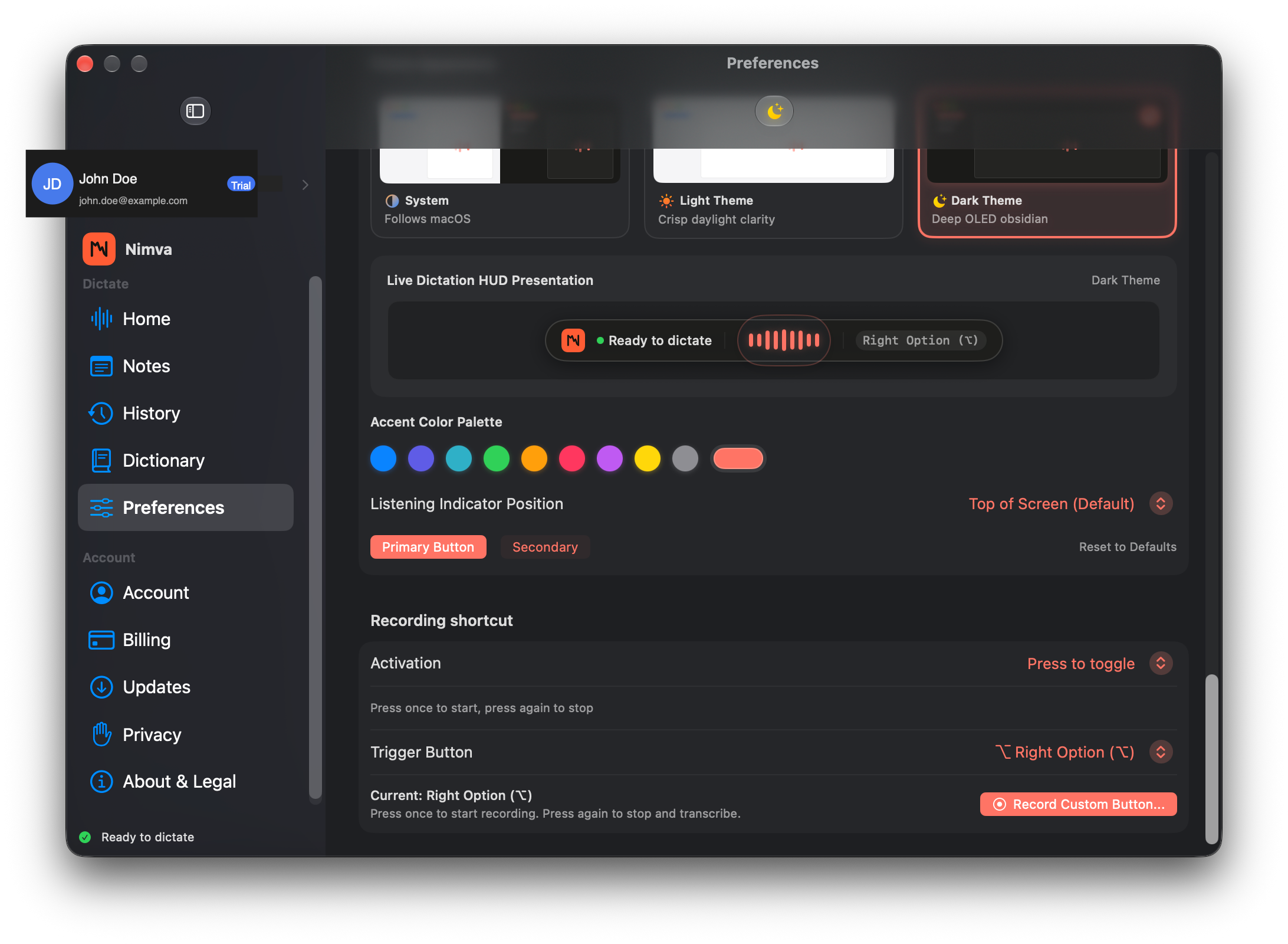Image resolution: width=1288 pixels, height=944 pixels.
Task: Click the Updates download arrow icon
Action: (101, 687)
